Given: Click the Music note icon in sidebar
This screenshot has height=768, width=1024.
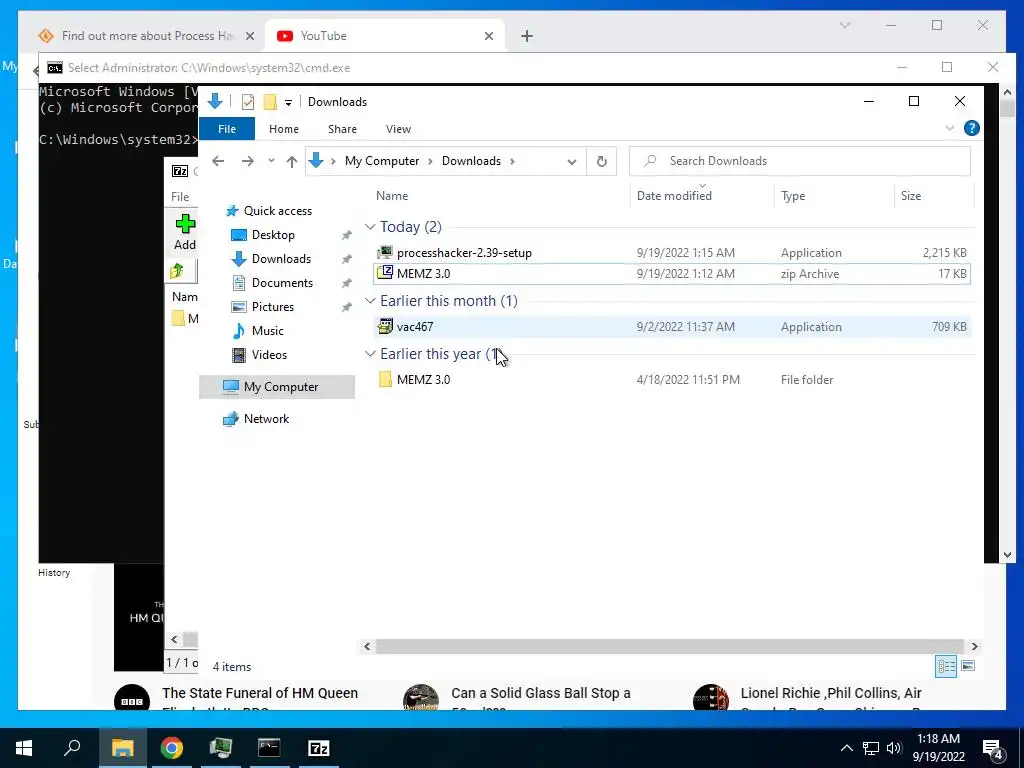Looking at the screenshot, I should pyautogui.click(x=239, y=331).
